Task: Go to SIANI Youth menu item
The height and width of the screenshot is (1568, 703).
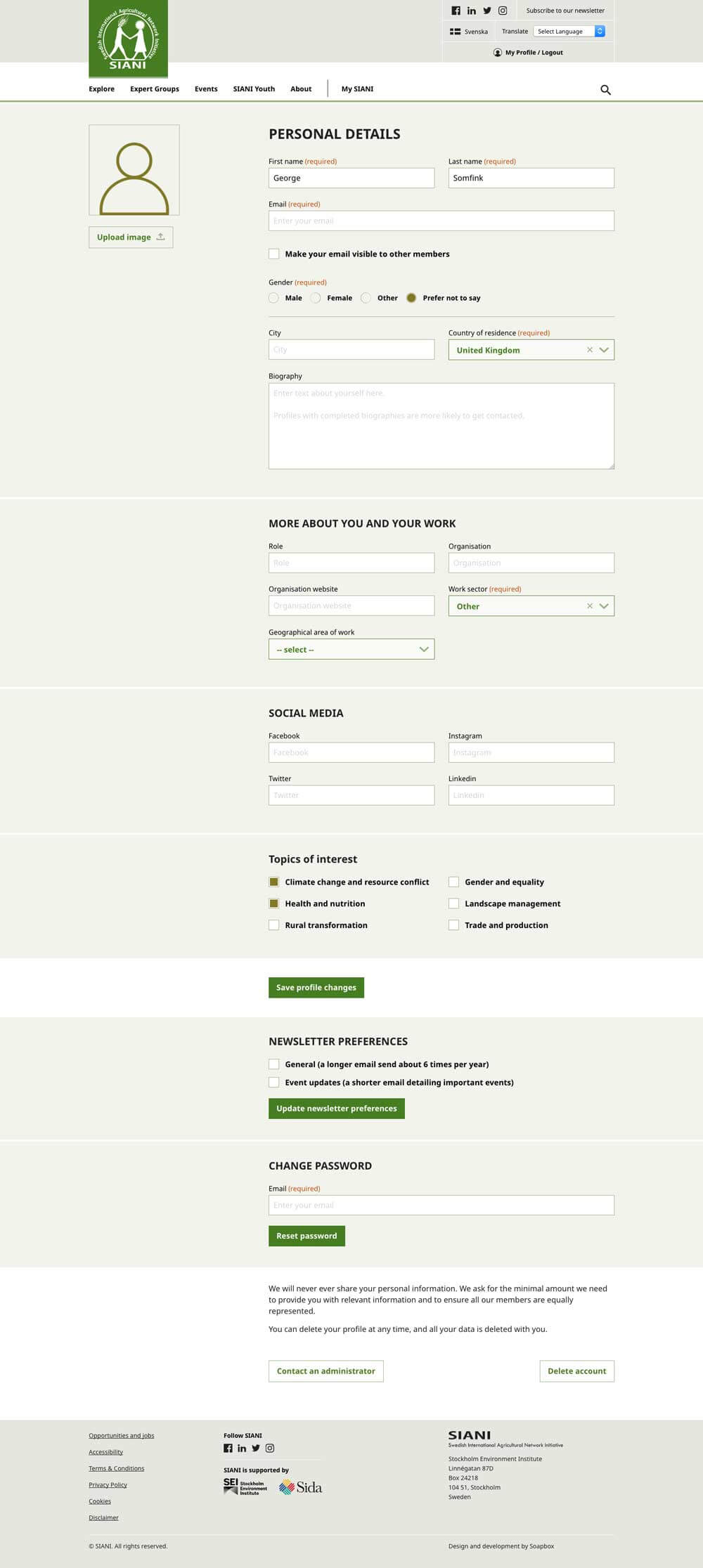Action: tap(254, 89)
